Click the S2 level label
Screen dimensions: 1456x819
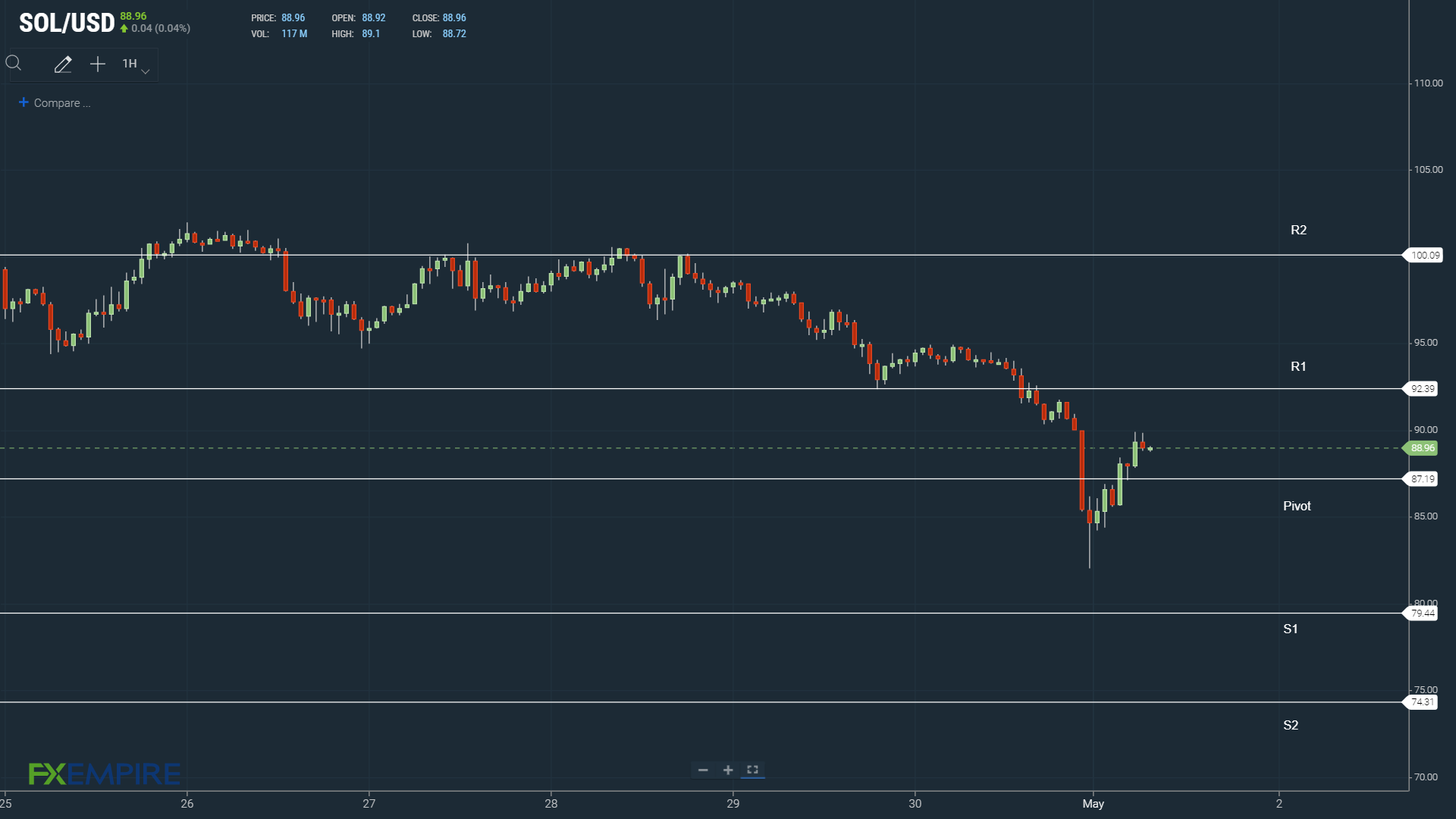1290,725
